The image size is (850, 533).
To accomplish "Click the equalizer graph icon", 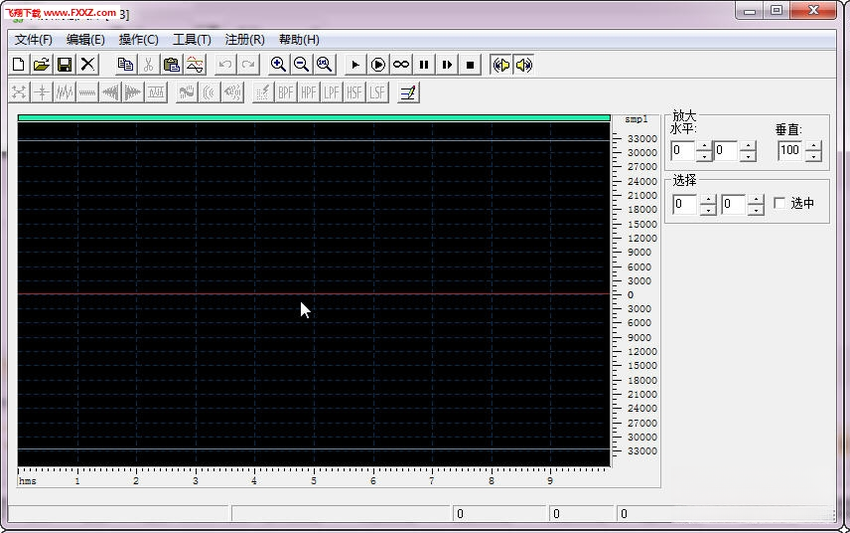I will click(156, 93).
